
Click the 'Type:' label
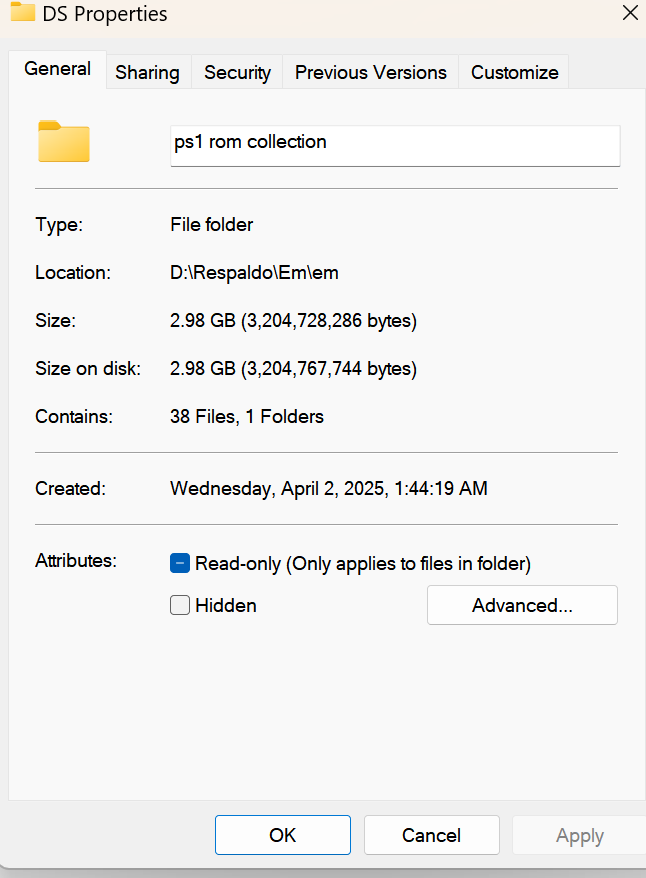point(59,225)
